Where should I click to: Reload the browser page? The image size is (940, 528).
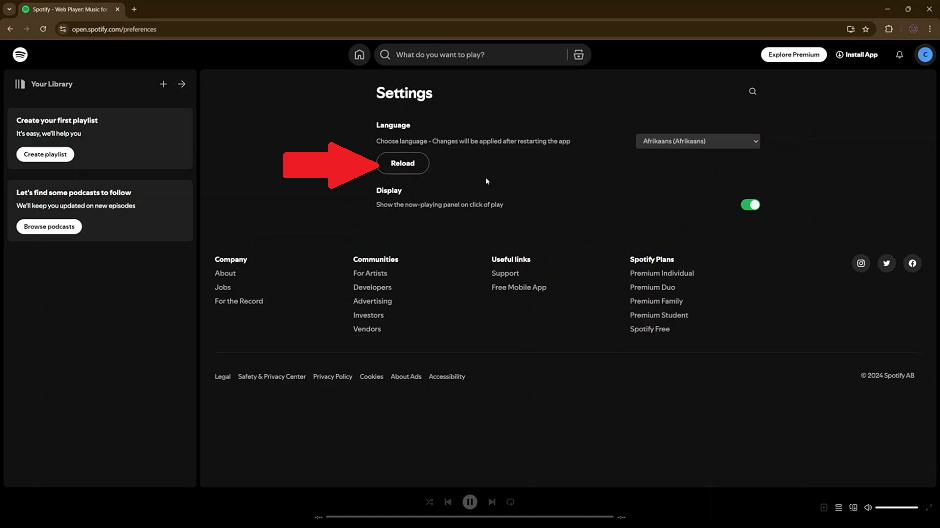click(43, 29)
